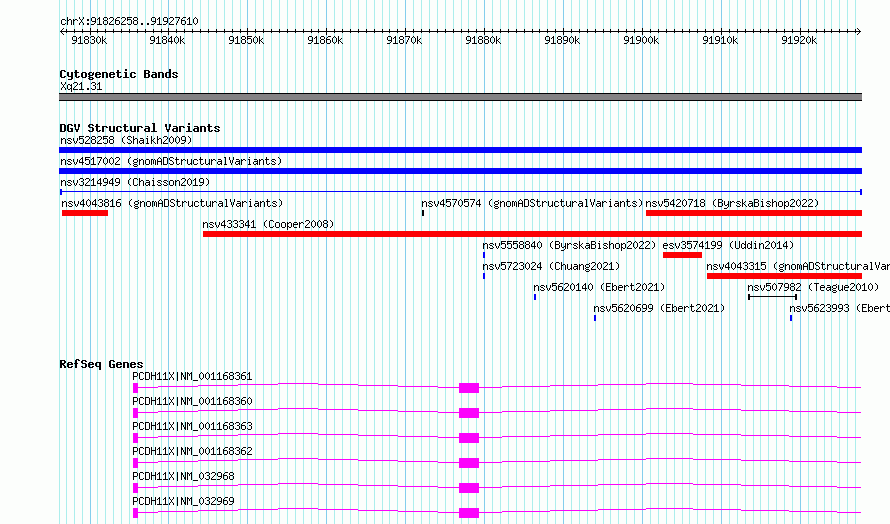
Task: Click the first small exon of NM_001168361
Action: tap(135, 388)
